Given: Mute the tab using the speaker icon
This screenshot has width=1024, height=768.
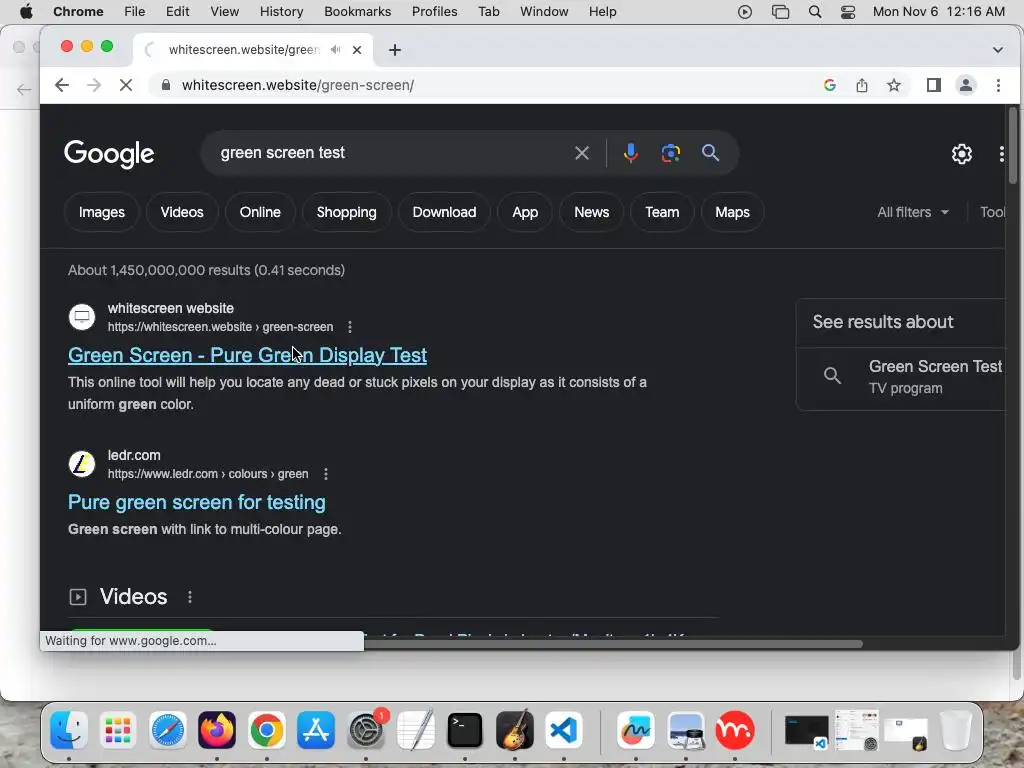Looking at the screenshot, I should 335,50.
